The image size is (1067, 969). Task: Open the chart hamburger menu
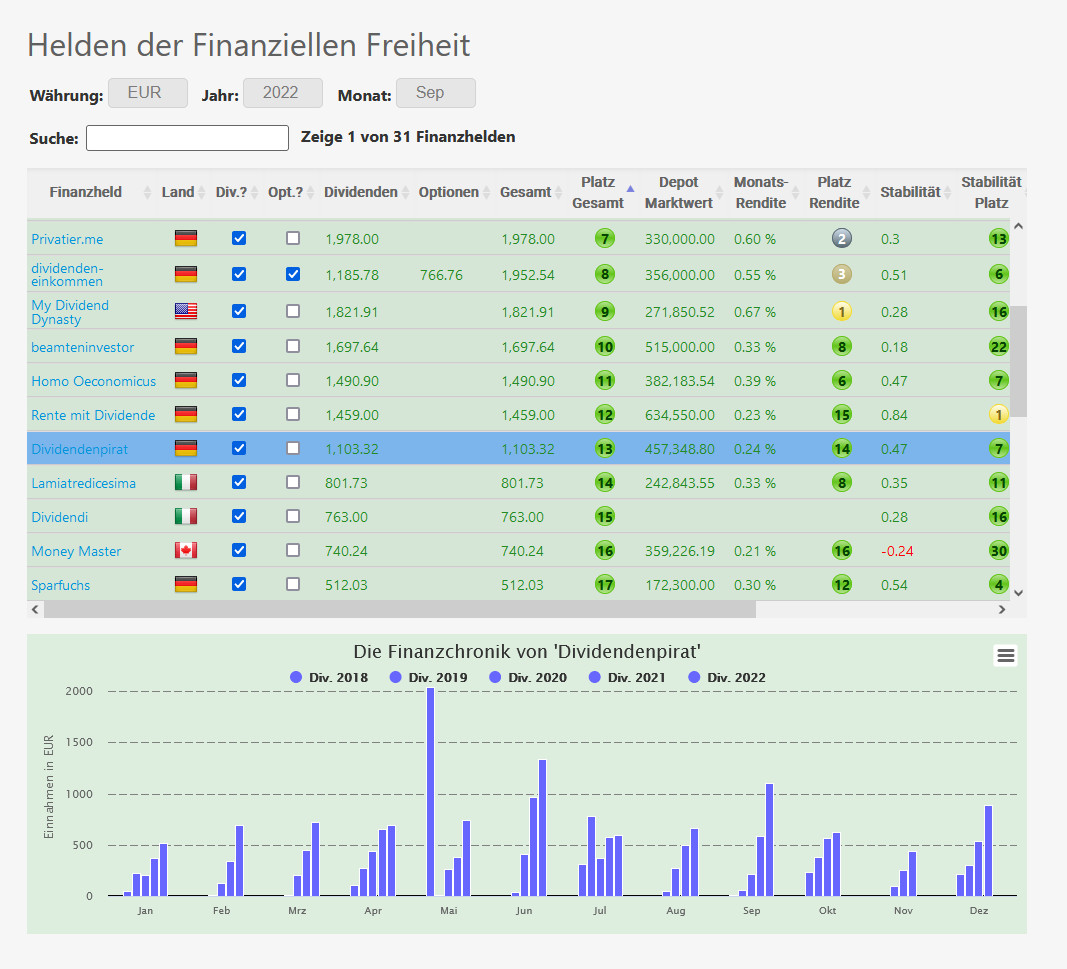point(1005,655)
